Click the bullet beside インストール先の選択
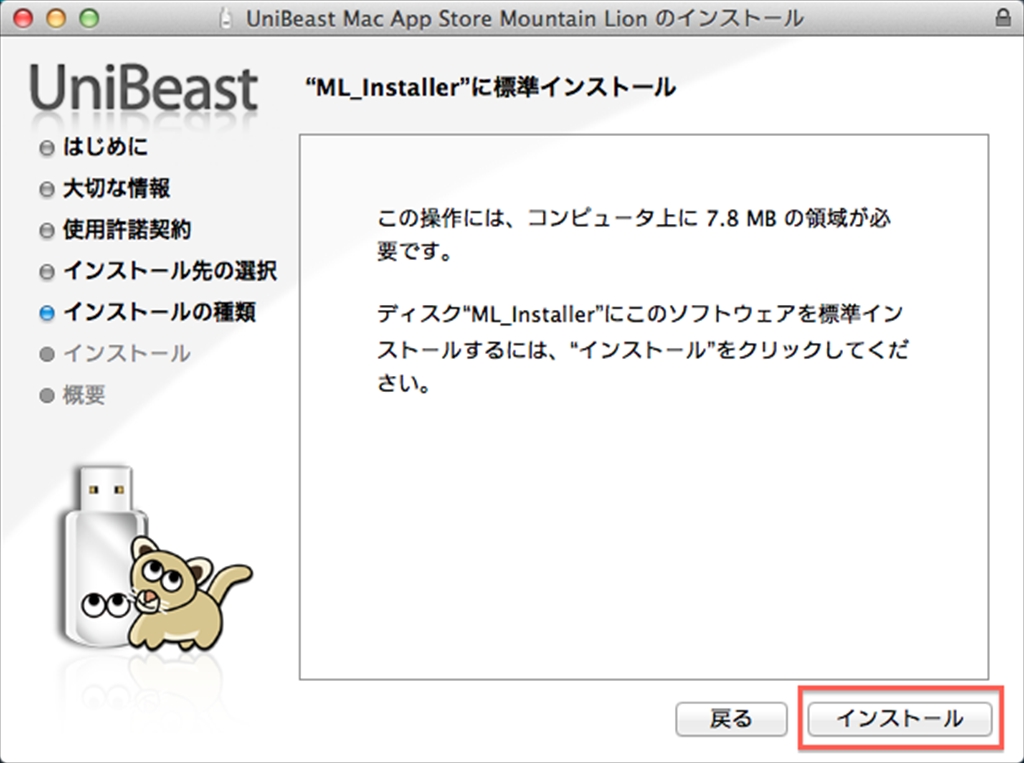Image resolution: width=1024 pixels, height=763 pixels. click(46, 272)
